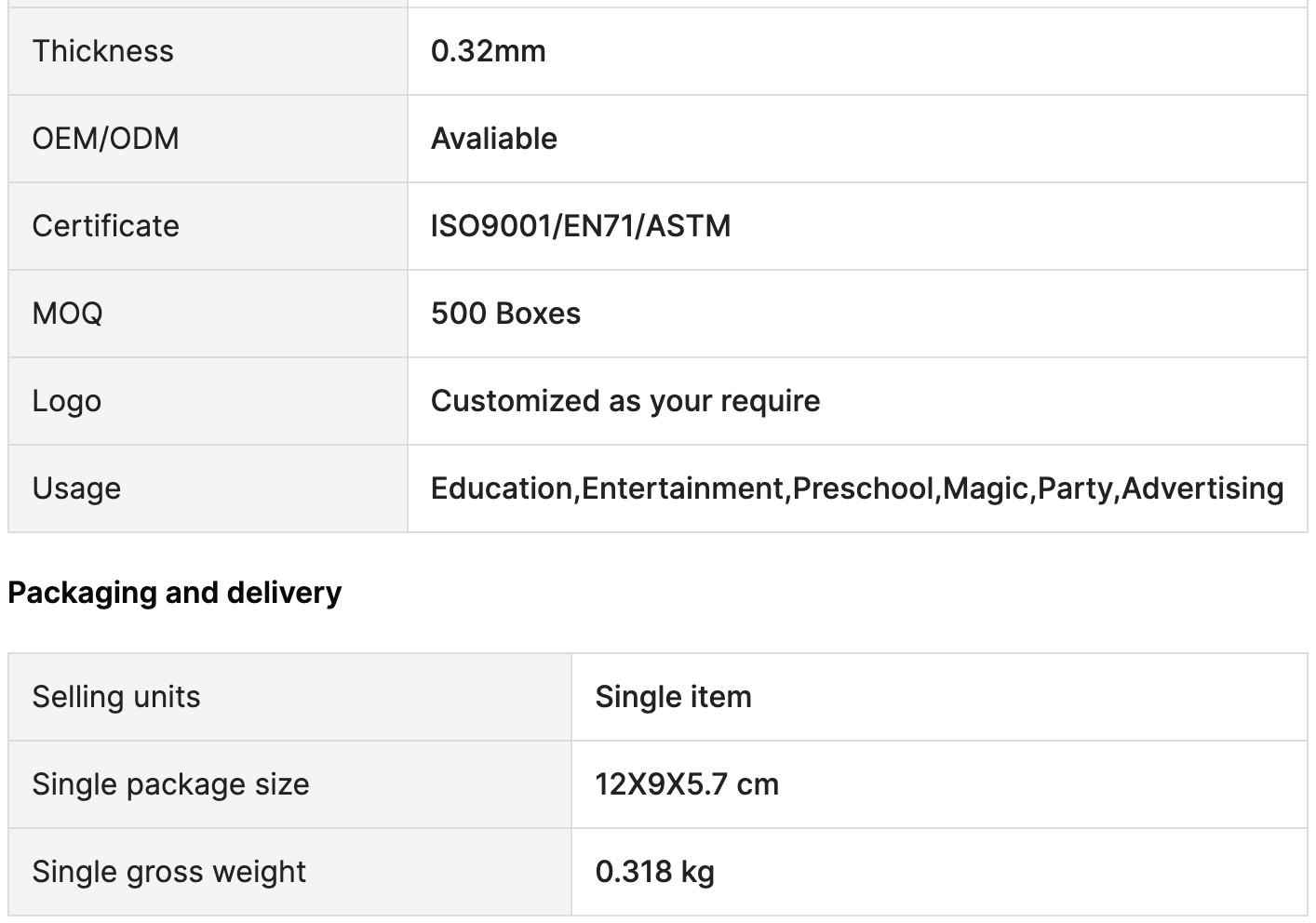Click the Certificate row label
1316x923 pixels.
coord(105,226)
